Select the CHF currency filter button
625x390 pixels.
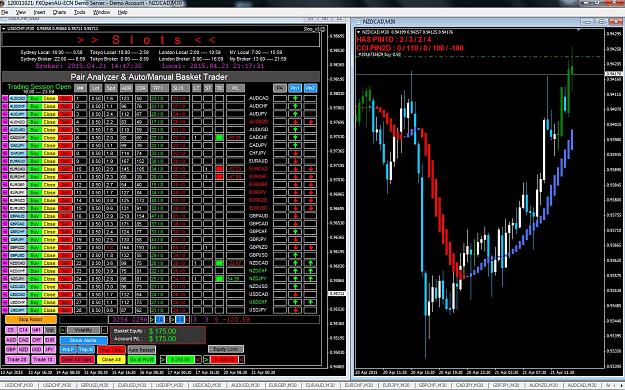click(x=37, y=340)
